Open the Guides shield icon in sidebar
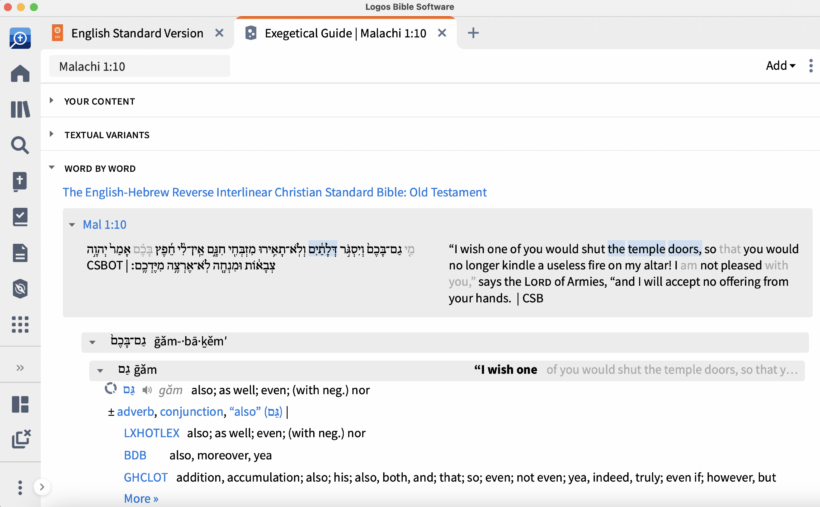Screen dimensions: 820x507 tap(20, 289)
